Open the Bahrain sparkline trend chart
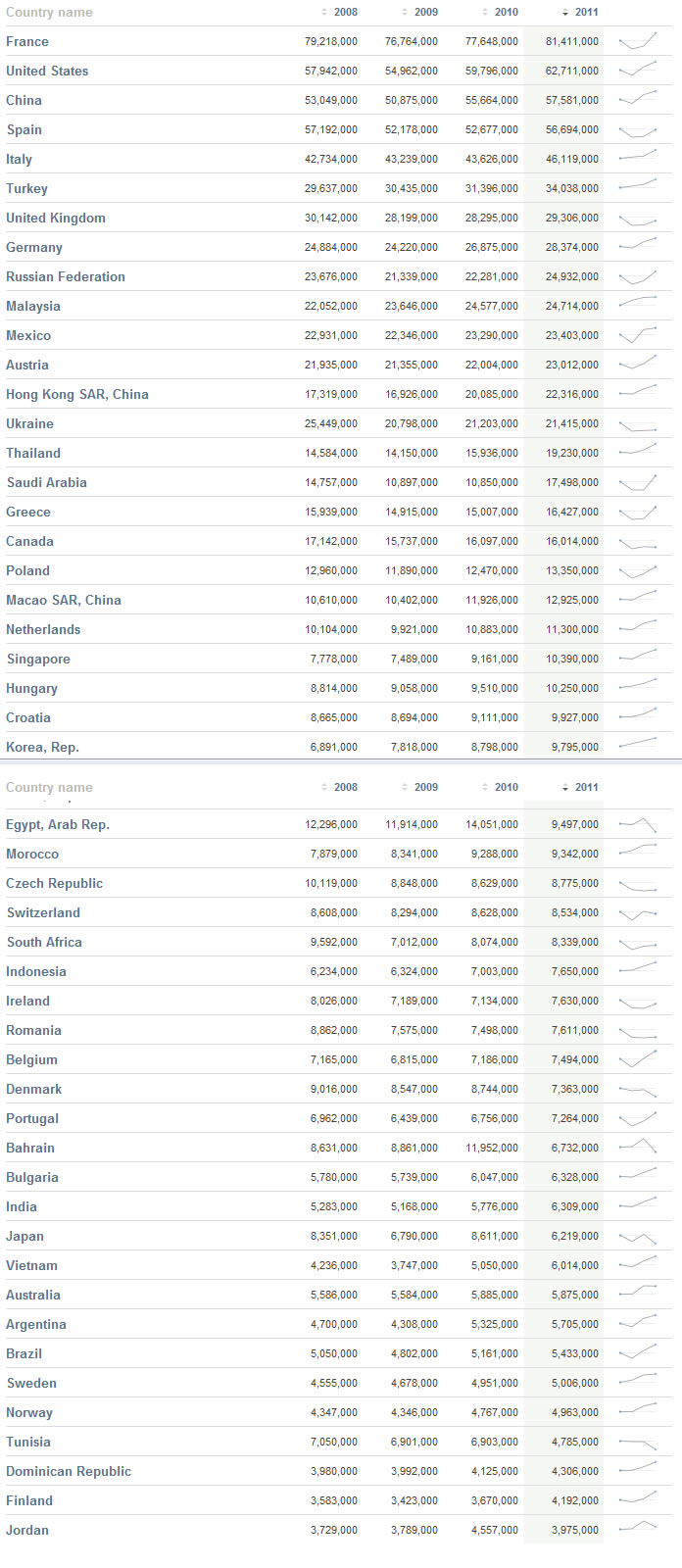 pos(638,1148)
